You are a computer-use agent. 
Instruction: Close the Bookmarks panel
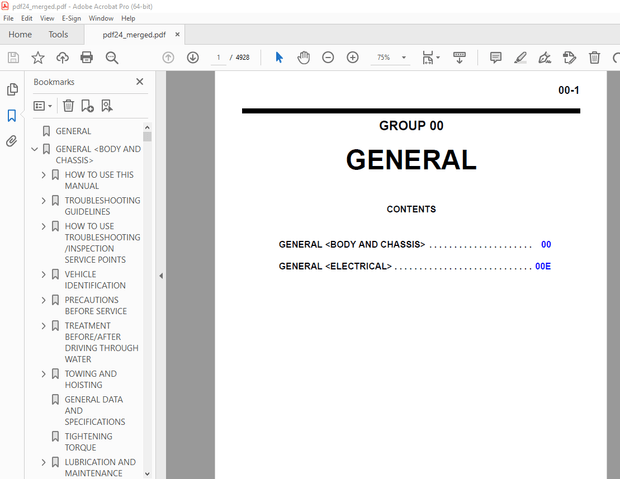pyautogui.click(x=140, y=81)
